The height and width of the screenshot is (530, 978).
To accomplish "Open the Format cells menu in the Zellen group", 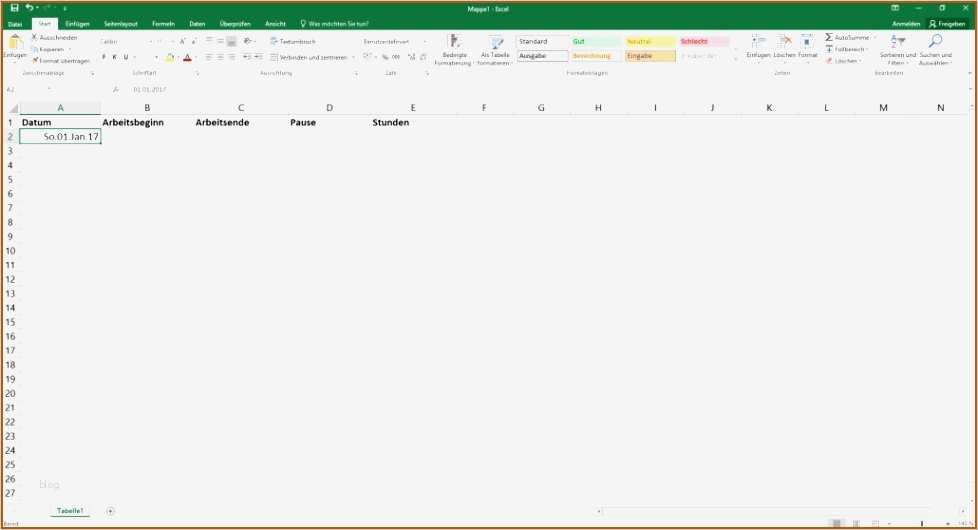I will point(807,47).
